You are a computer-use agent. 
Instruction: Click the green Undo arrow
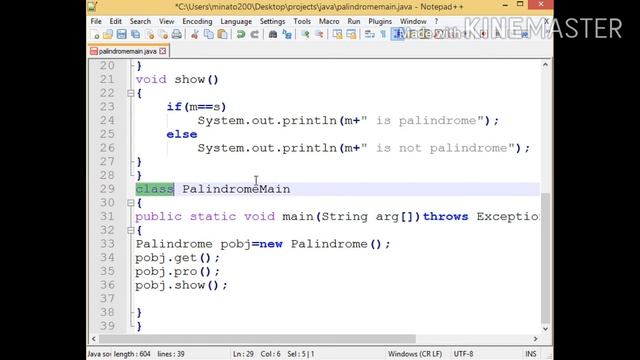[x=241, y=35]
